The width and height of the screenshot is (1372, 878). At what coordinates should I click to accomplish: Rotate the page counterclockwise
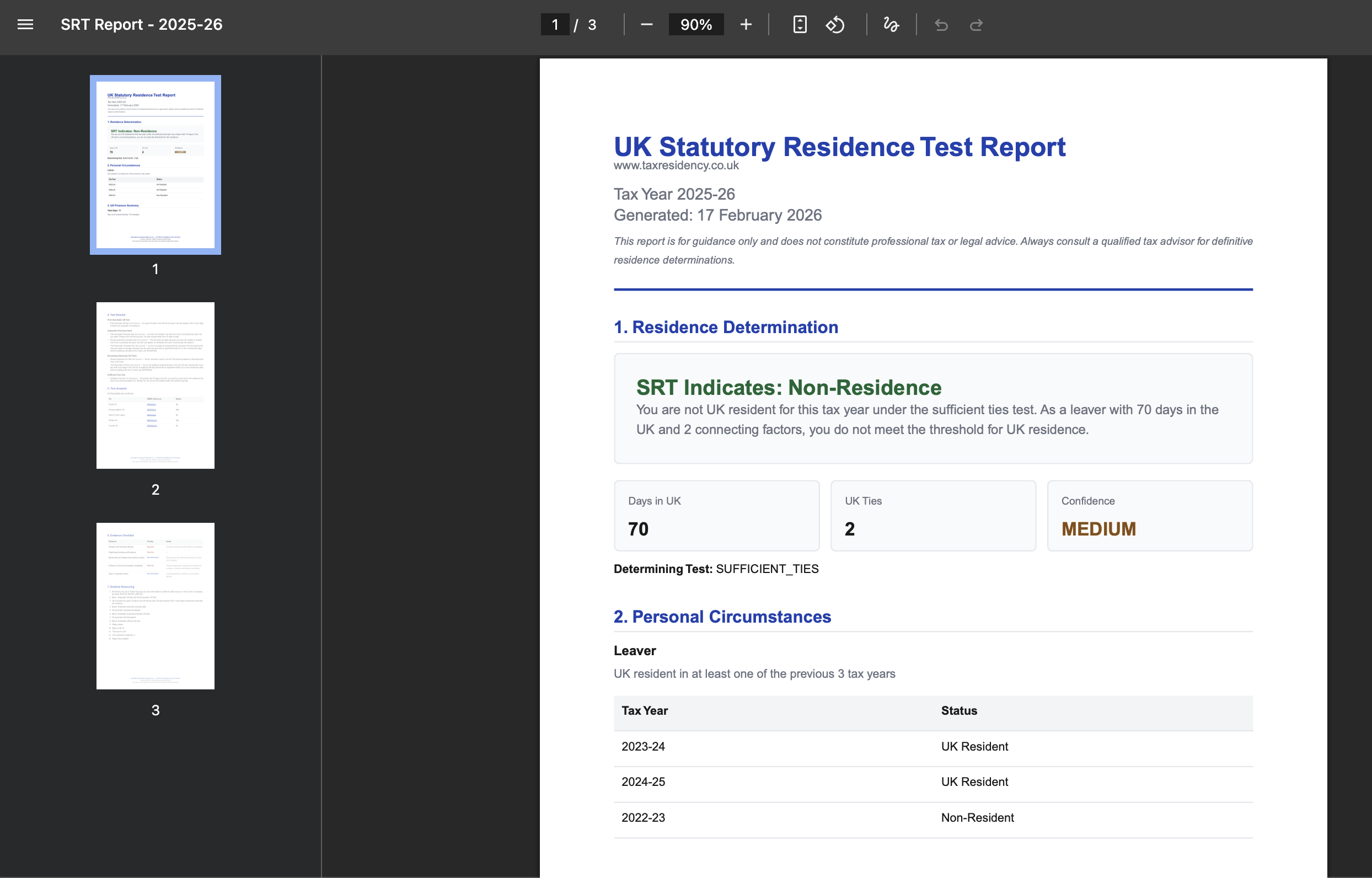[835, 24]
